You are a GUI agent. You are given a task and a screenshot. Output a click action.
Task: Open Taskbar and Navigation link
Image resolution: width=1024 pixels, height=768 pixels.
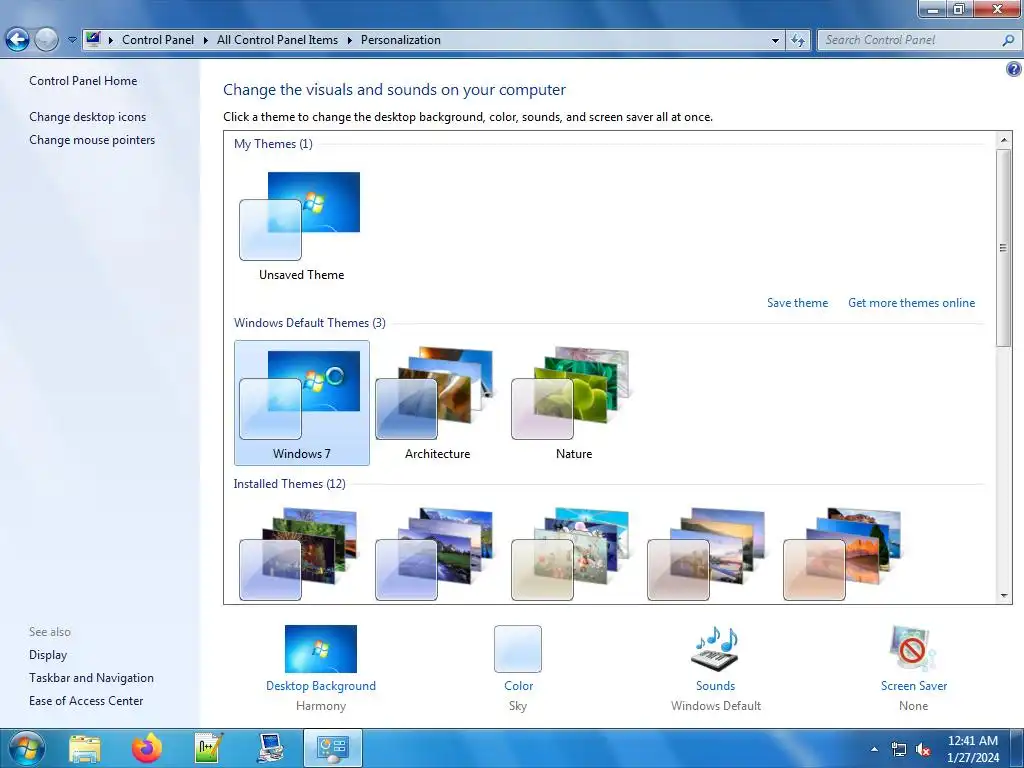(91, 678)
